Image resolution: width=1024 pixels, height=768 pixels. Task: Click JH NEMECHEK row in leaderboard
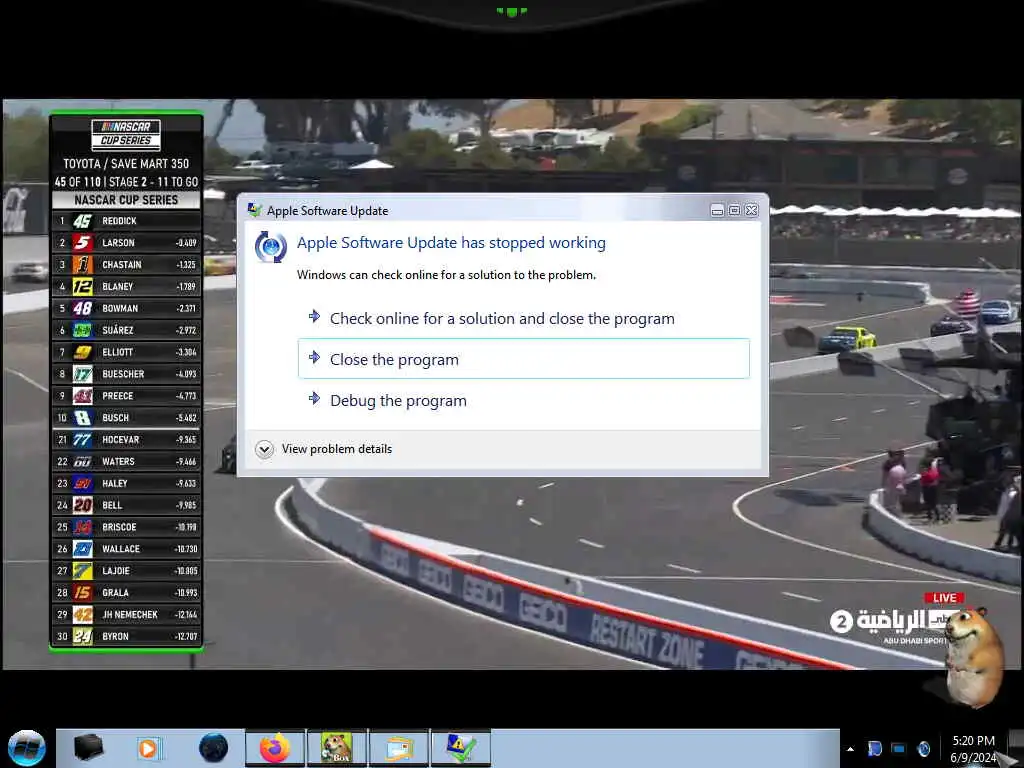pos(126,615)
